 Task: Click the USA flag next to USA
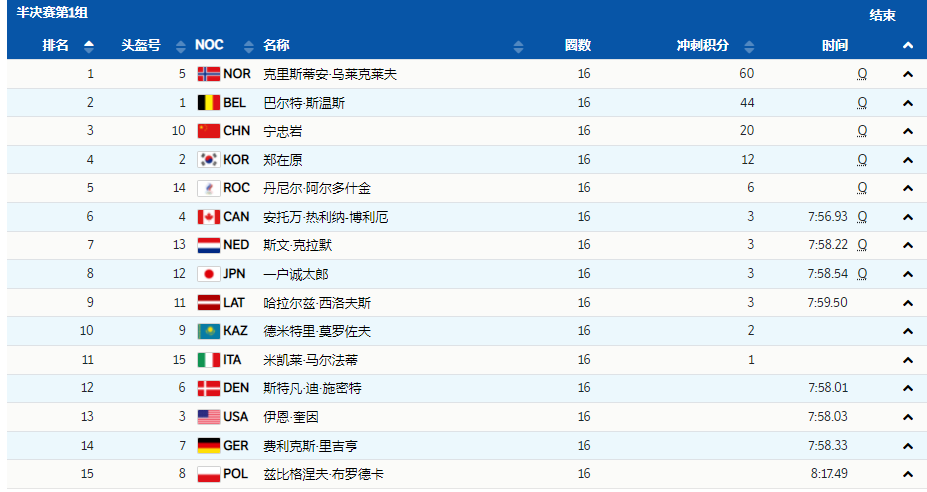(x=208, y=417)
